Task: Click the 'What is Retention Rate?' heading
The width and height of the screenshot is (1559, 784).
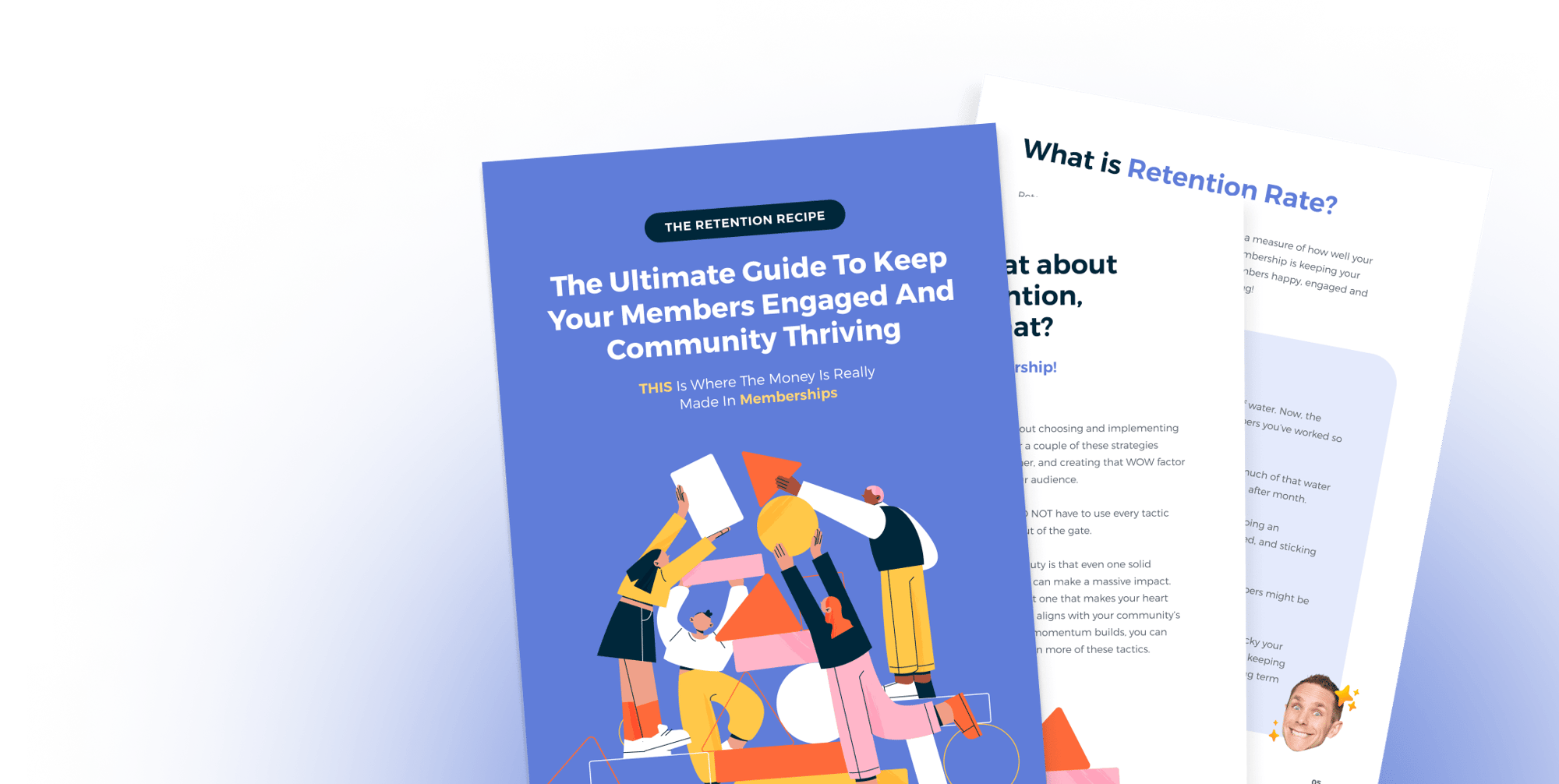Action: tap(1180, 177)
